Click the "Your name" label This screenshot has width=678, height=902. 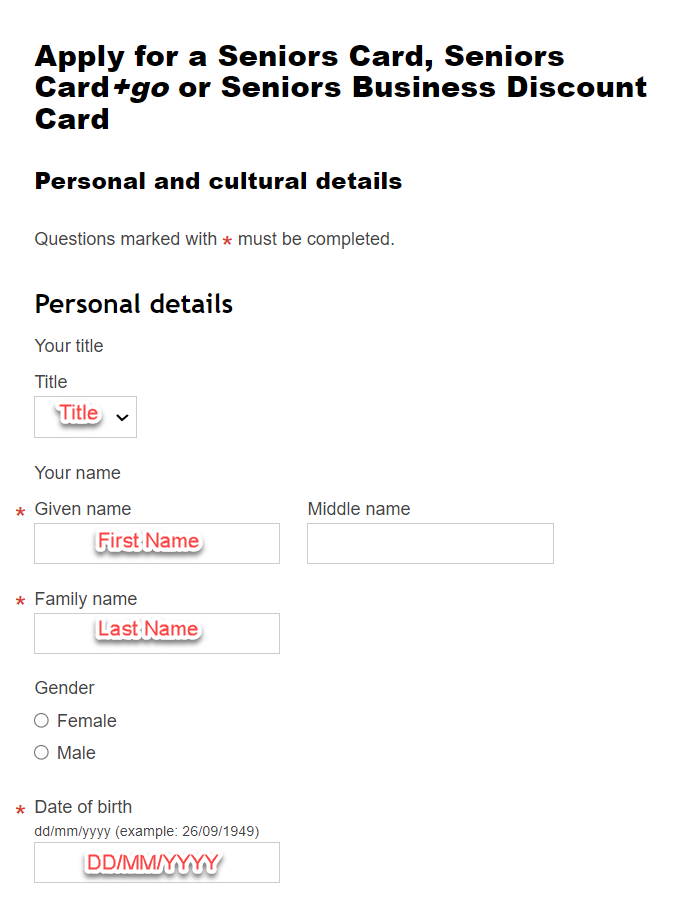click(77, 472)
